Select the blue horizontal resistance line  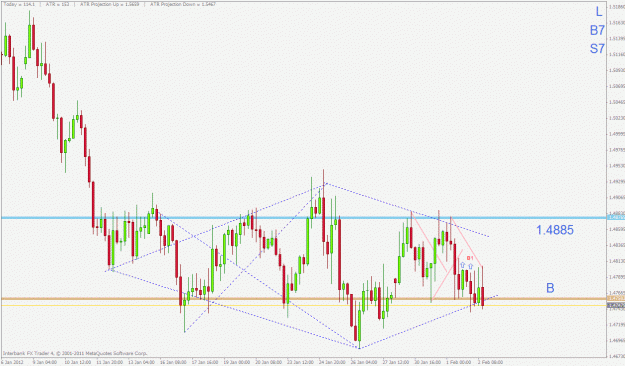(x=303, y=218)
